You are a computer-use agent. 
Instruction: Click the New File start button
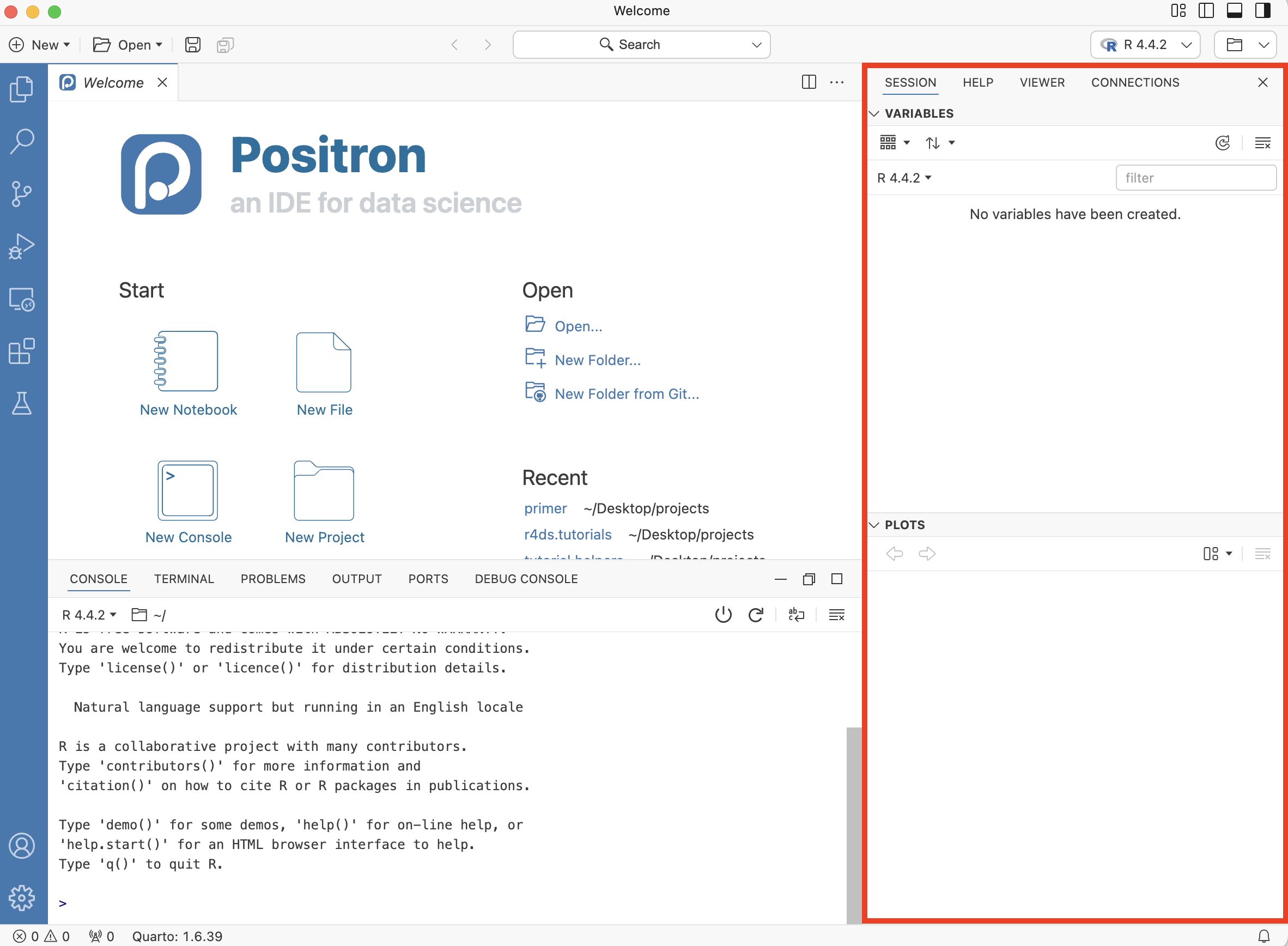(325, 373)
